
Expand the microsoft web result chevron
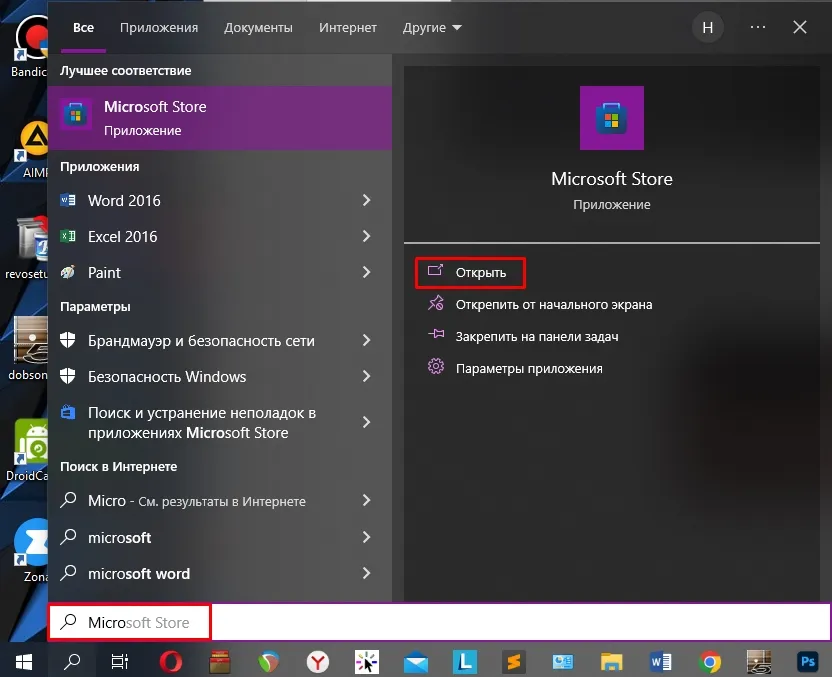366,537
